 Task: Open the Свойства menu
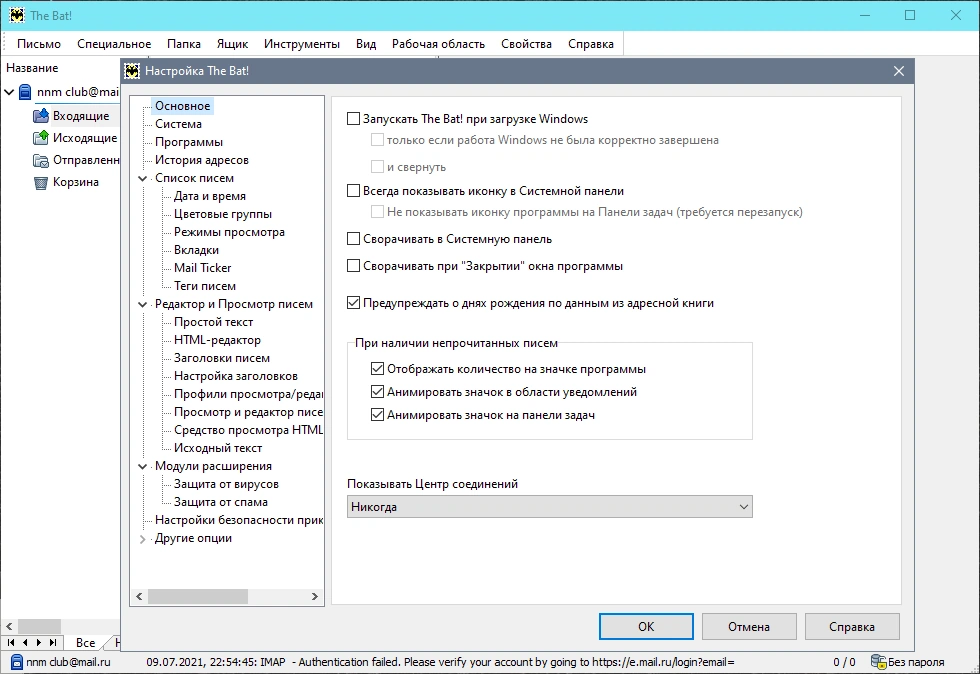526,44
